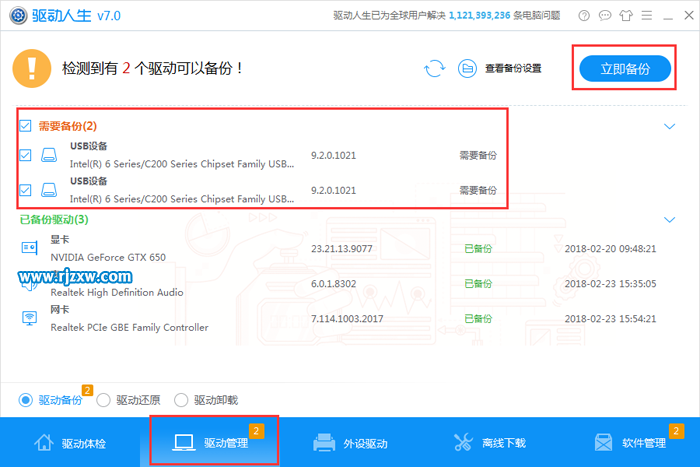This screenshot has height=467, width=700.
Task: Click 已备份 status of 显卡 row
Action: pyautogui.click(x=478, y=249)
